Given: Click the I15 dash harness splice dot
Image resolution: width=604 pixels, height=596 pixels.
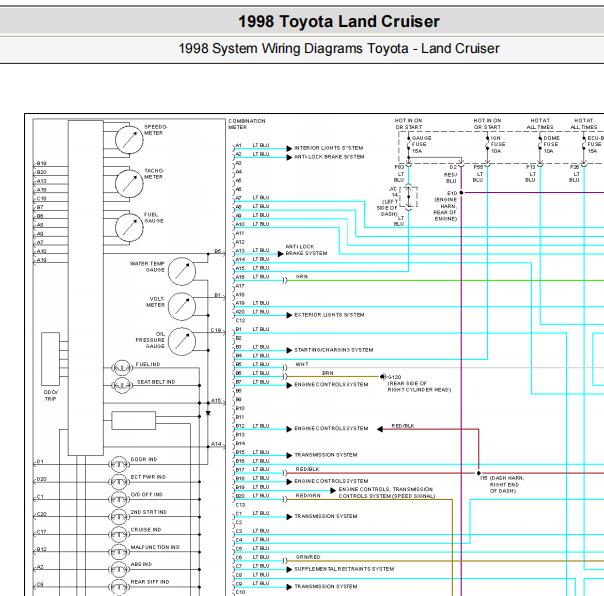Looking at the screenshot, I should pyautogui.click(x=479, y=473).
